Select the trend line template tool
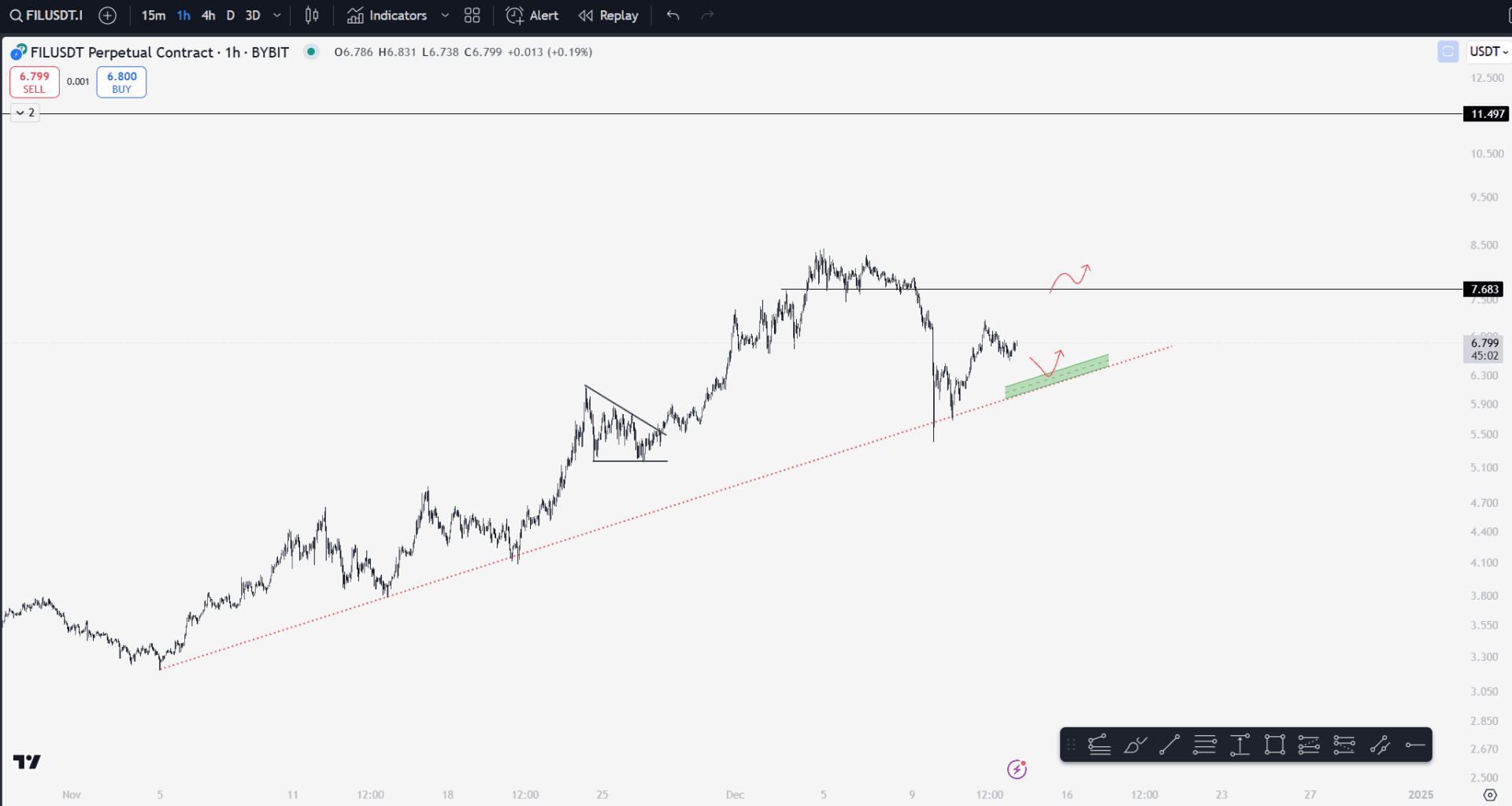Viewport: 1512px width, 806px height. click(1099, 745)
